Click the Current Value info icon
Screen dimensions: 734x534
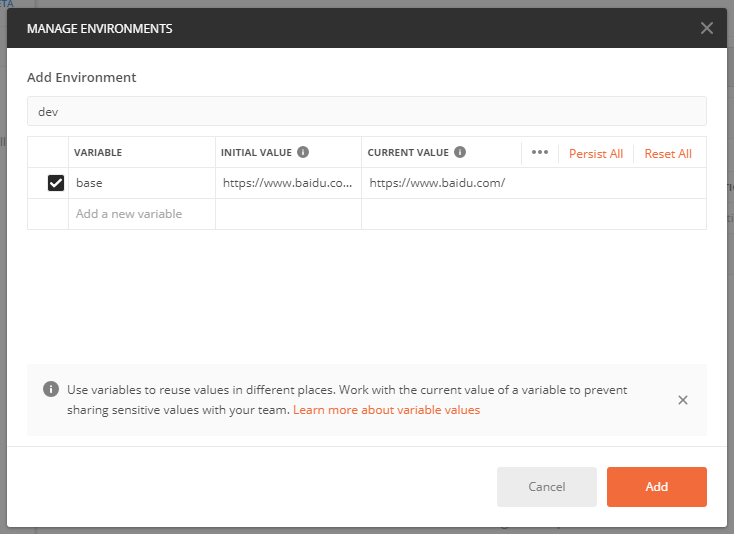[460, 153]
